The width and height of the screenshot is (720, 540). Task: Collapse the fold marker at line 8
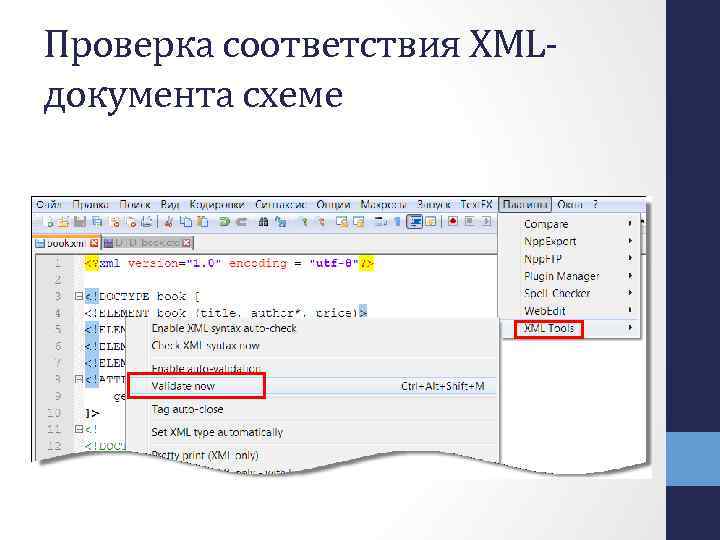click(79, 379)
